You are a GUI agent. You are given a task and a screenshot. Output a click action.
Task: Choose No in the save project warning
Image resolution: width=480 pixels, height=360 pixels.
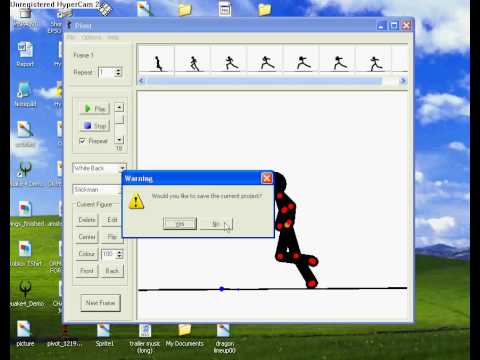(216, 224)
